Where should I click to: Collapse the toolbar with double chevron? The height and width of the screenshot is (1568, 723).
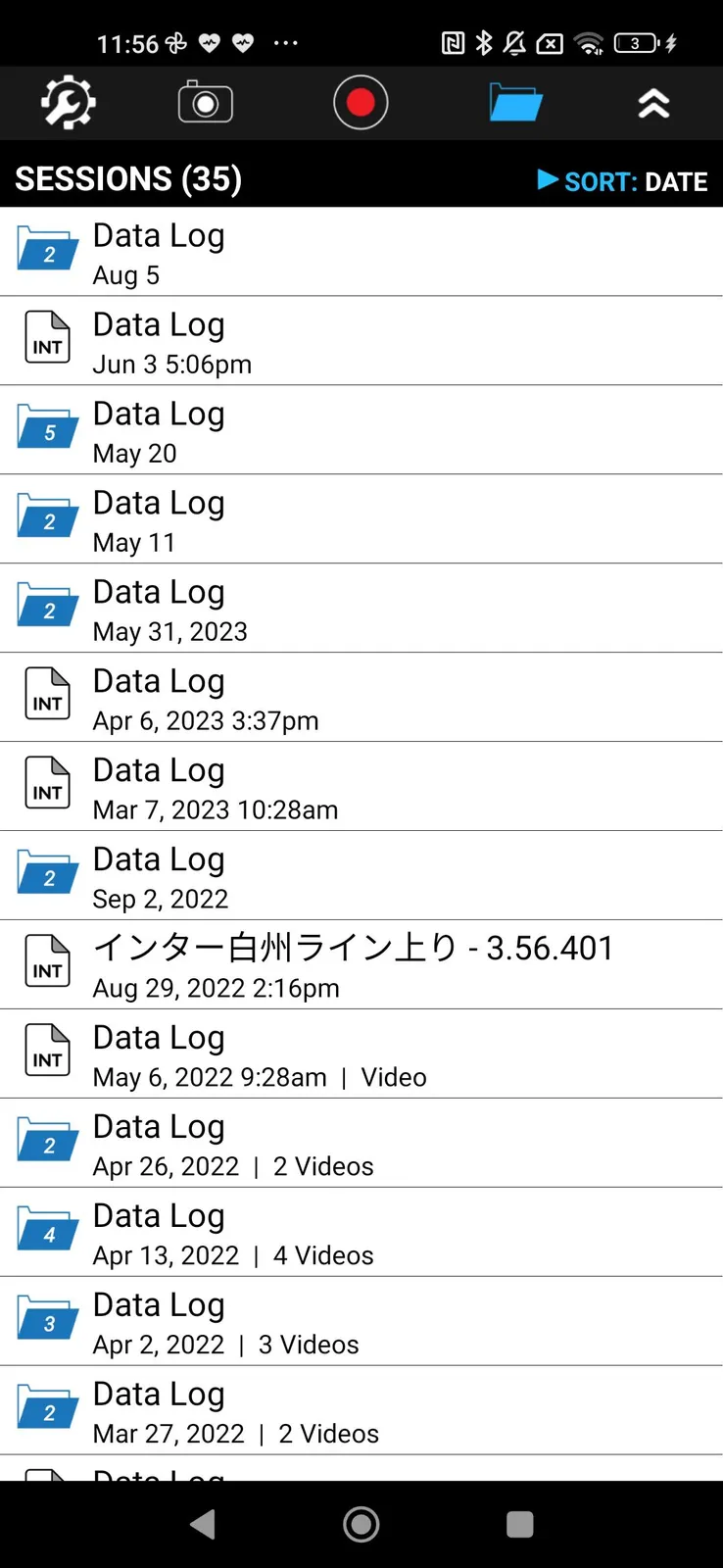coord(653,103)
